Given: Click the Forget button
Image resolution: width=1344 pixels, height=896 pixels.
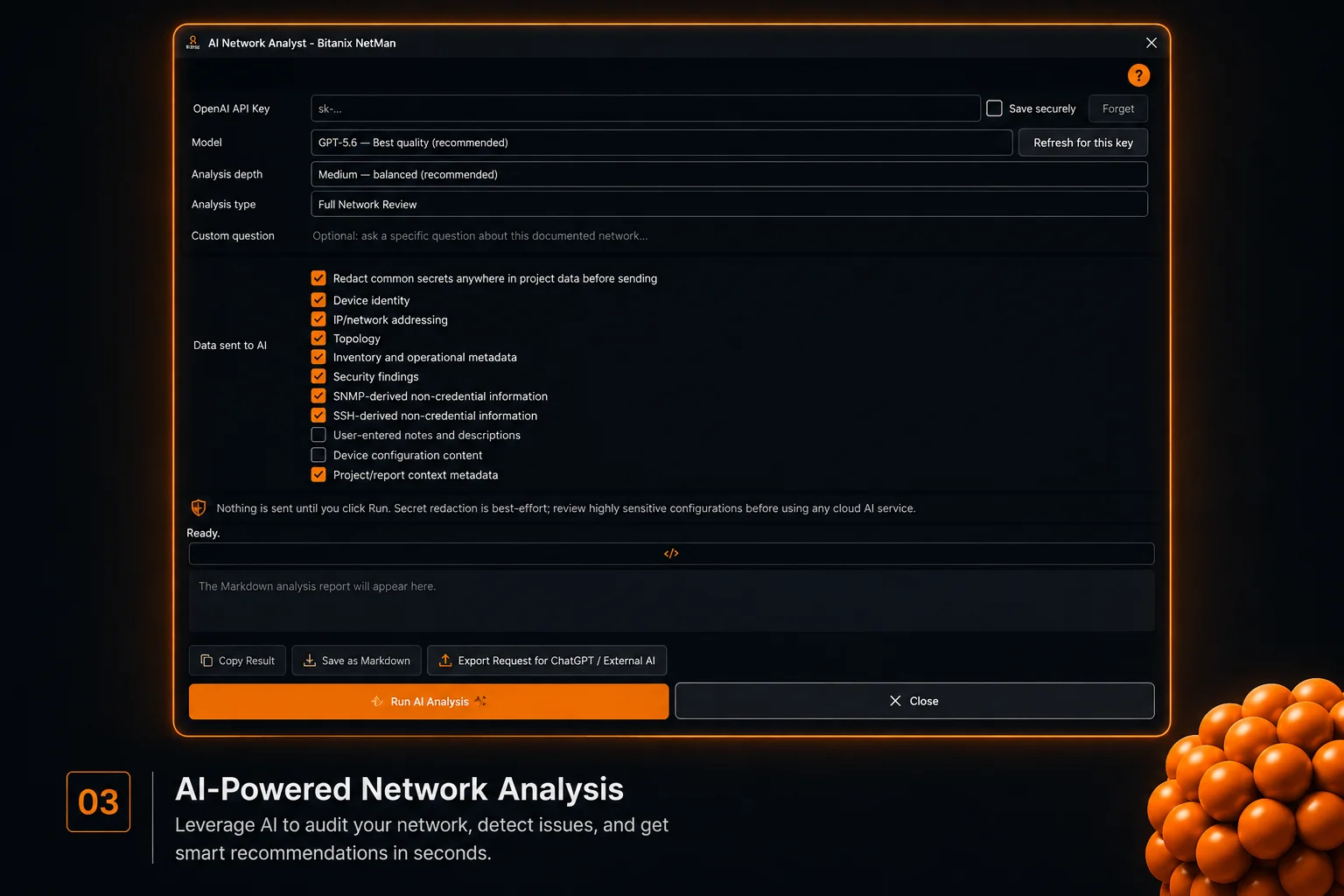Looking at the screenshot, I should click(x=1118, y=108).
